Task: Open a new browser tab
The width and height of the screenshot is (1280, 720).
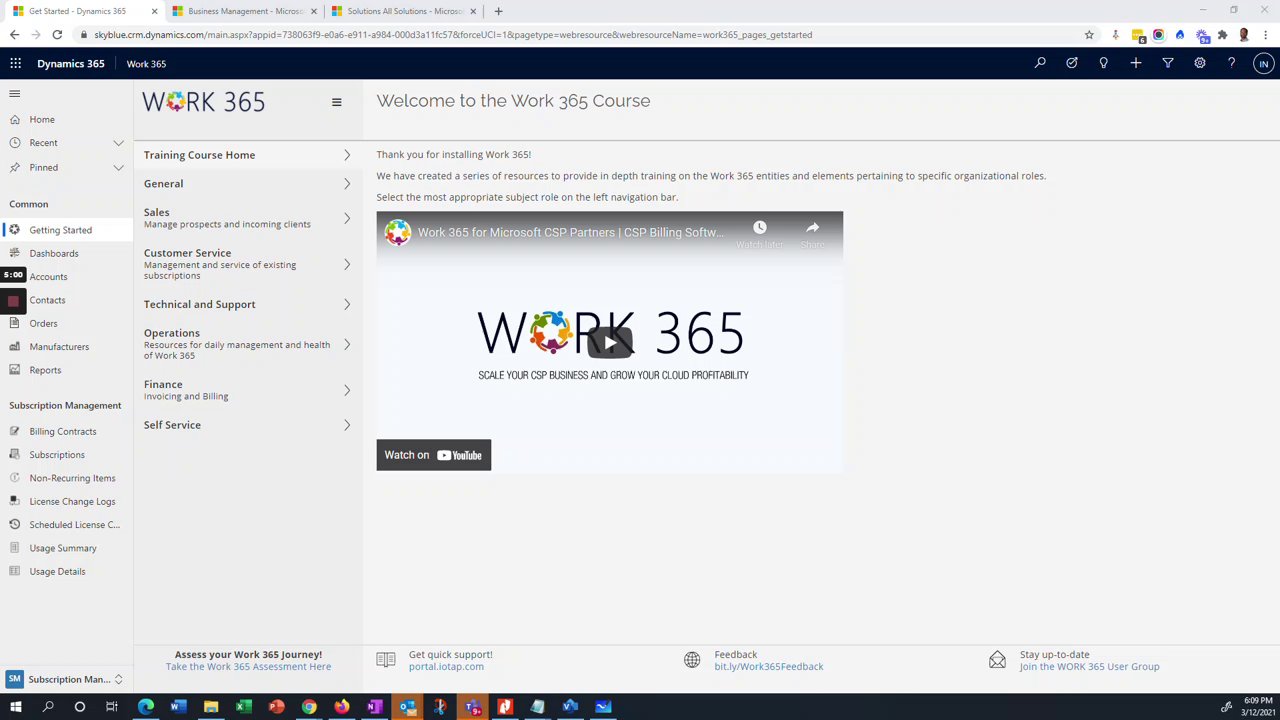Action: [x=498, y=11]
